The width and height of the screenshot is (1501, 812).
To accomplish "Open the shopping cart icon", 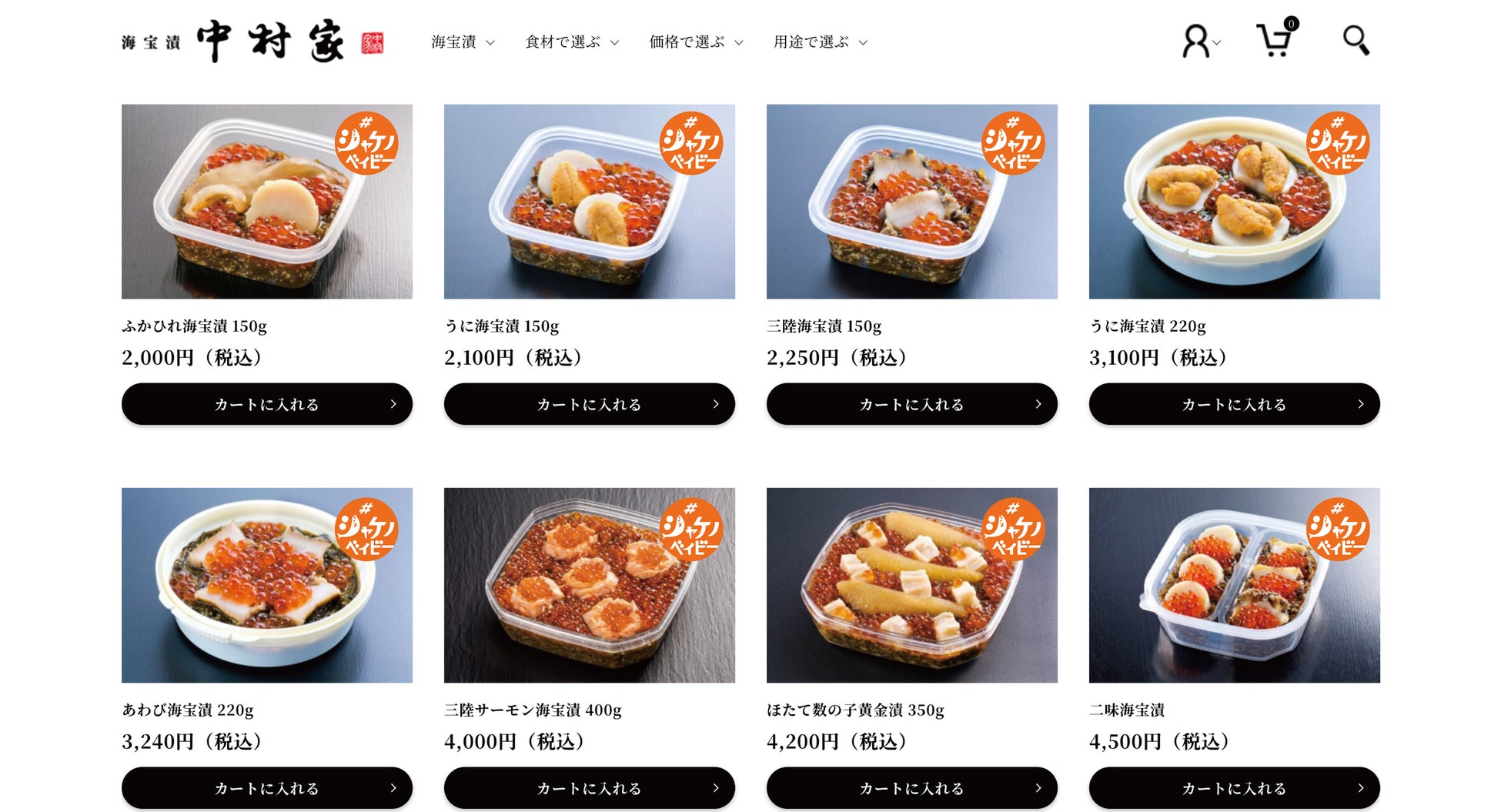I will 1273,41.
